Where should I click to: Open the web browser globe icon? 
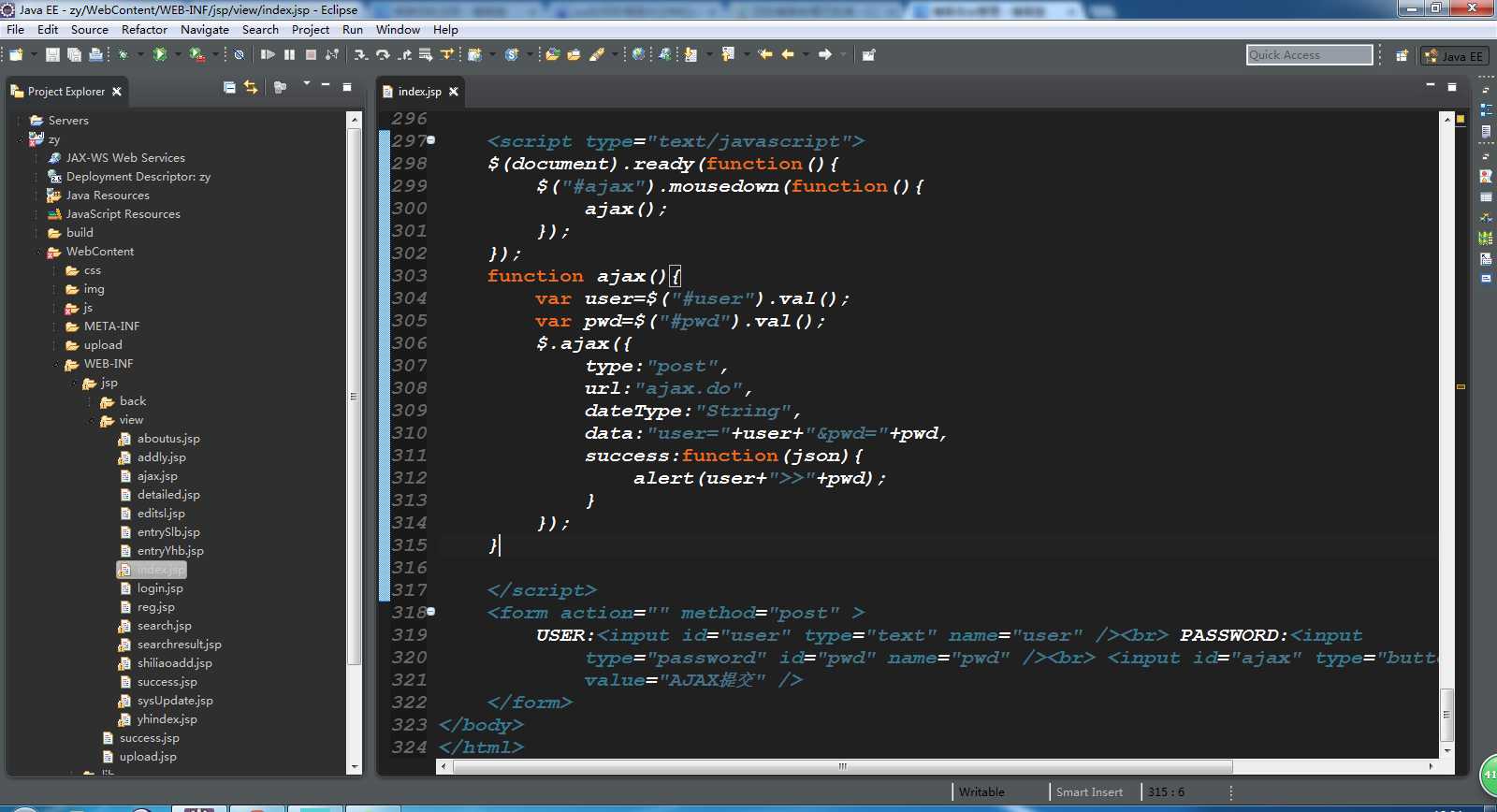(638, 54)
